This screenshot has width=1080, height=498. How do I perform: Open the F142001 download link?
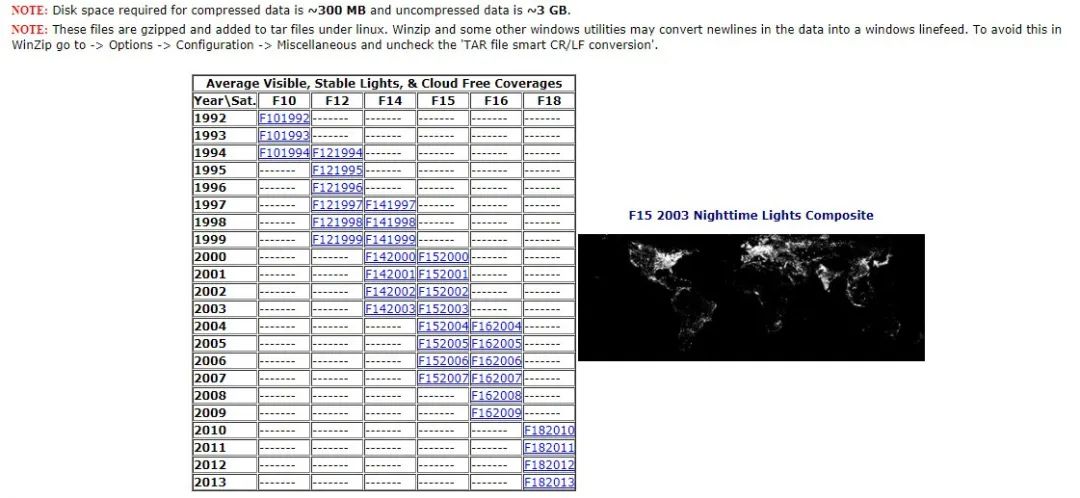[x=391, y=274]
